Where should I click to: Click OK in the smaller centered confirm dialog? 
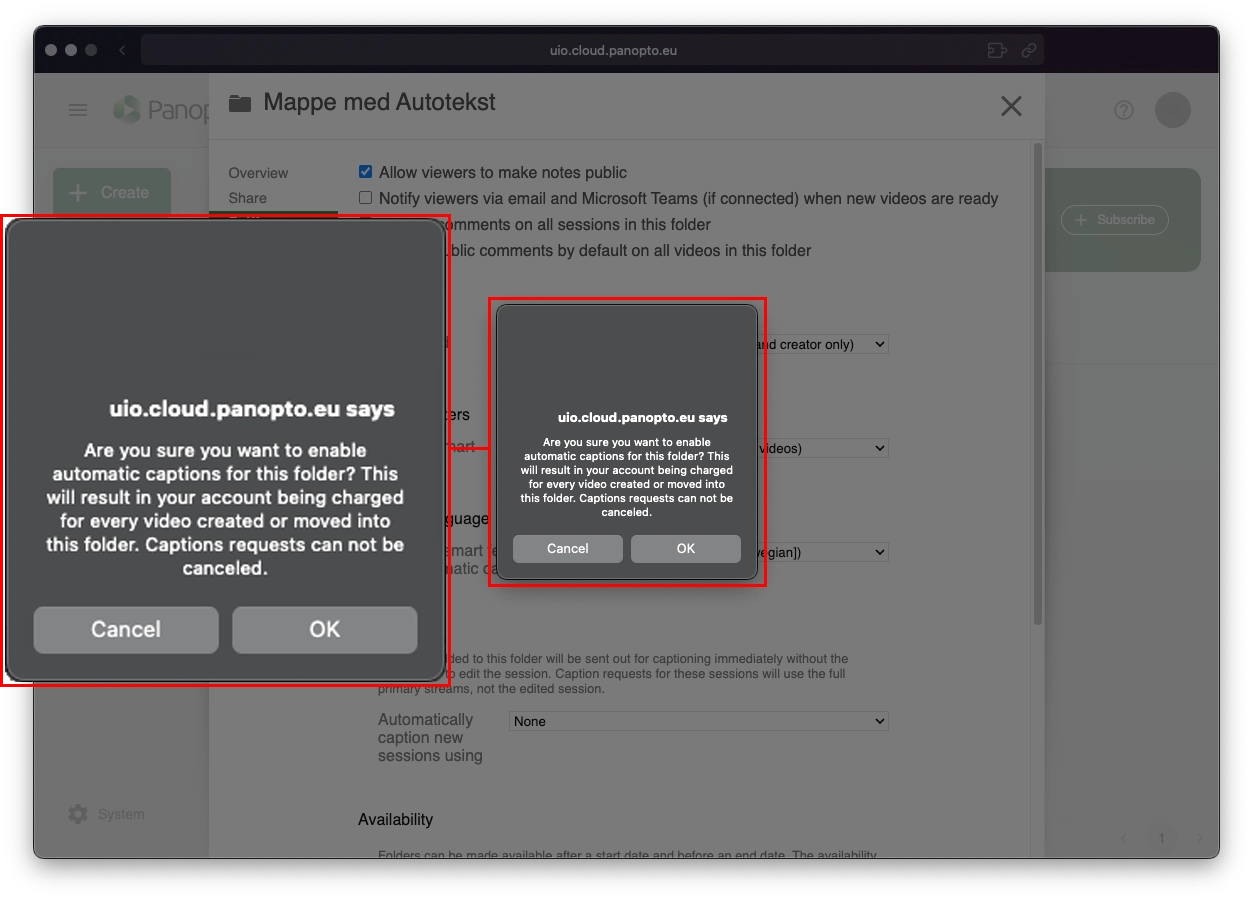pyautogui.click(x=686, y=549)
